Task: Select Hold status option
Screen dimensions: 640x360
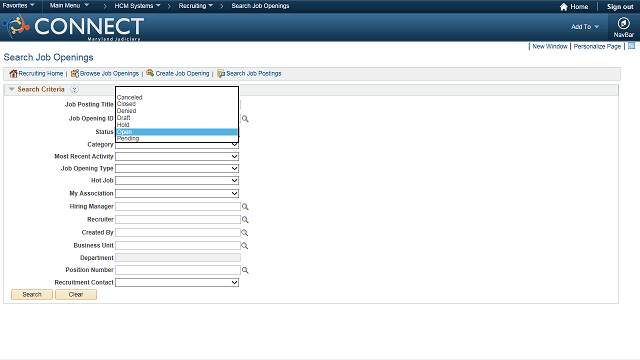Action: click(177, 125)
